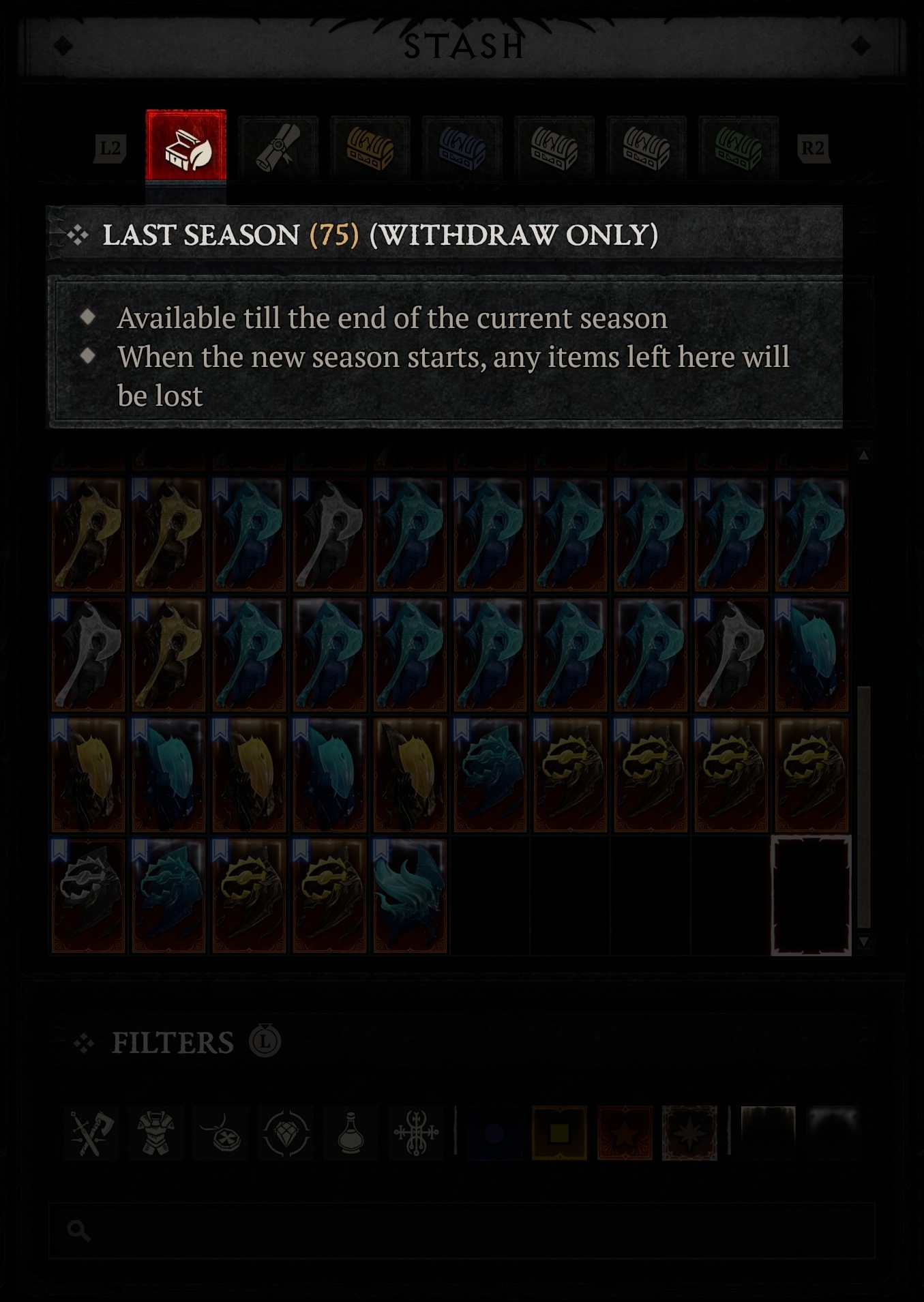
Task: Filter by orange legendary star swatch
Action: (625, 1134)
